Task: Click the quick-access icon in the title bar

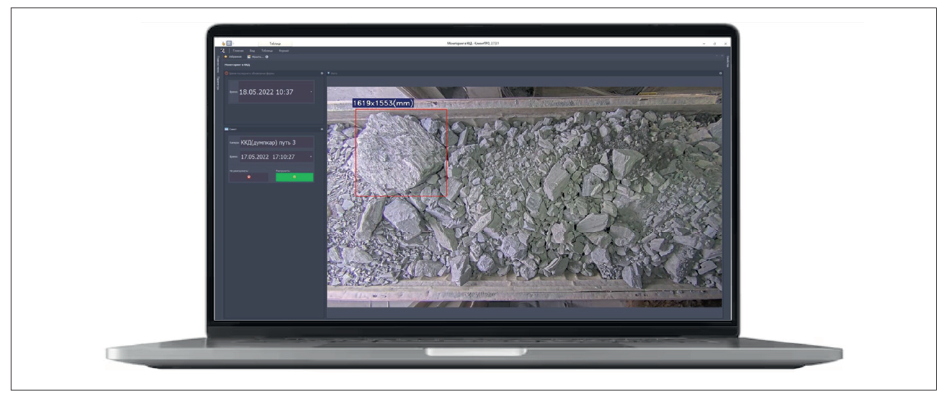Action: pyautogui.click(x=229, y=44)
